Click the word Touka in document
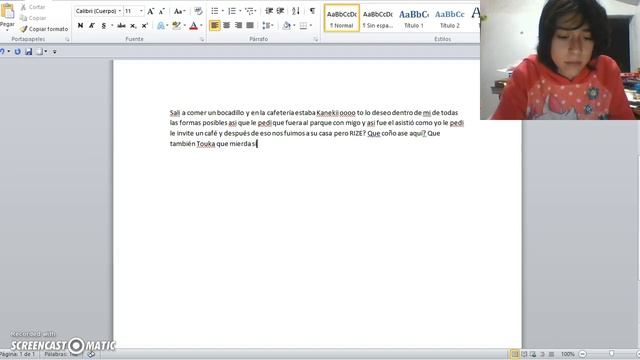The height and width of the screenshot is (360, 640). click(x=206, y=144)
